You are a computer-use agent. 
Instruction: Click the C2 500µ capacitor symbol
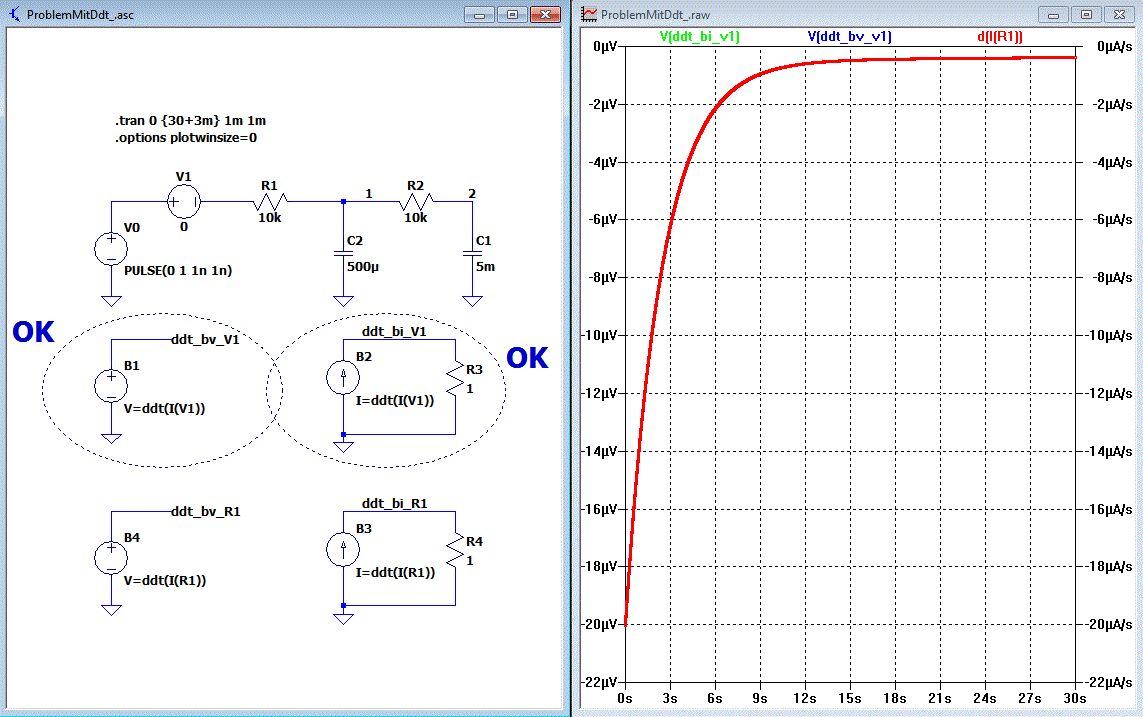click(343, 255)
